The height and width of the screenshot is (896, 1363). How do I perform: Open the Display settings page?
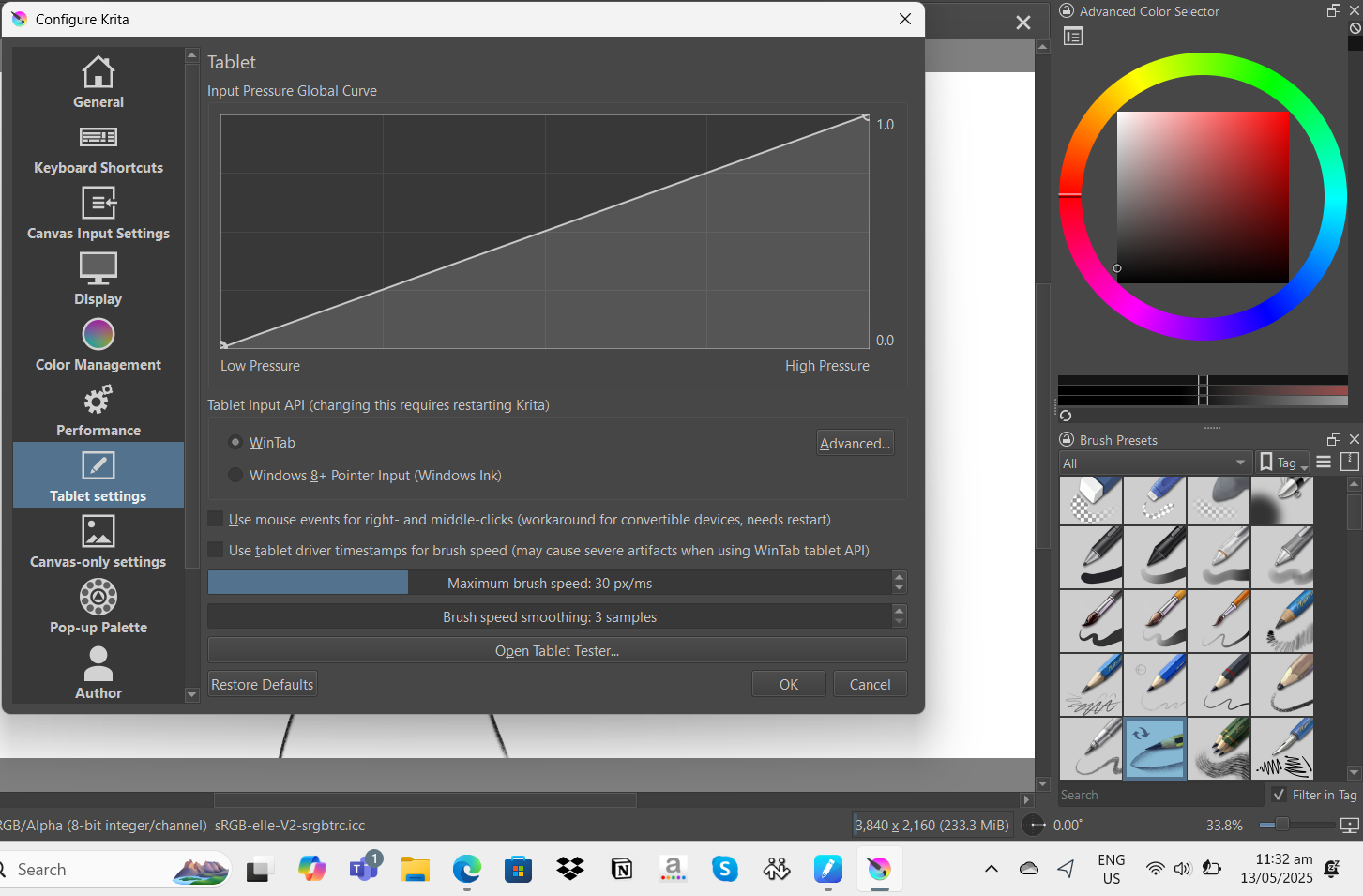[98, 279]
